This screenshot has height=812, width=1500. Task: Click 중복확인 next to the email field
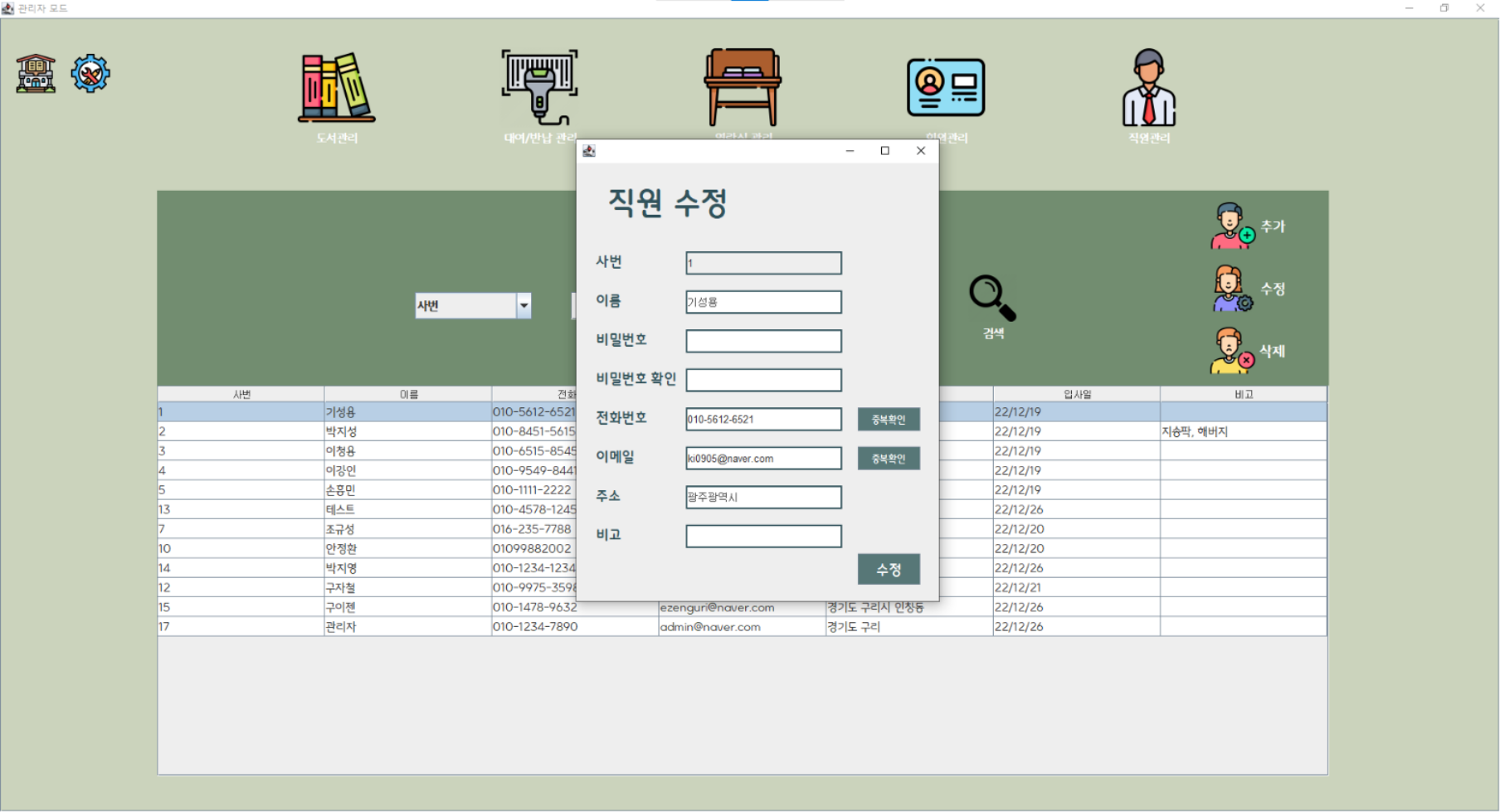[x=888, y=458]
